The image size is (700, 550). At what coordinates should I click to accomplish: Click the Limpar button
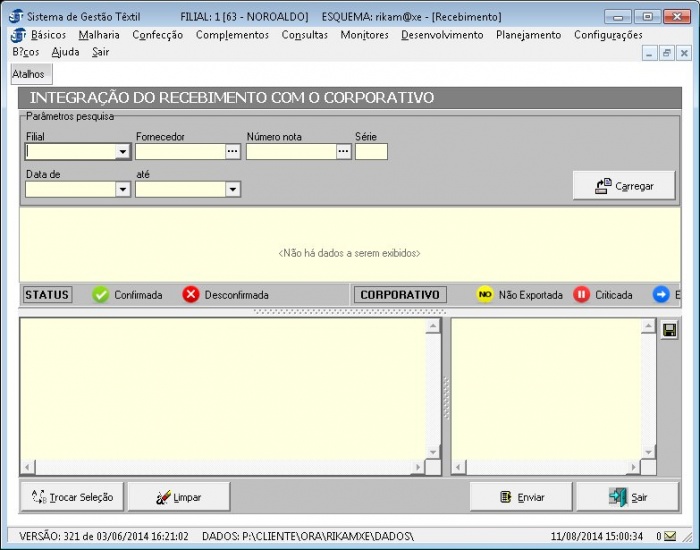[178, 497]
